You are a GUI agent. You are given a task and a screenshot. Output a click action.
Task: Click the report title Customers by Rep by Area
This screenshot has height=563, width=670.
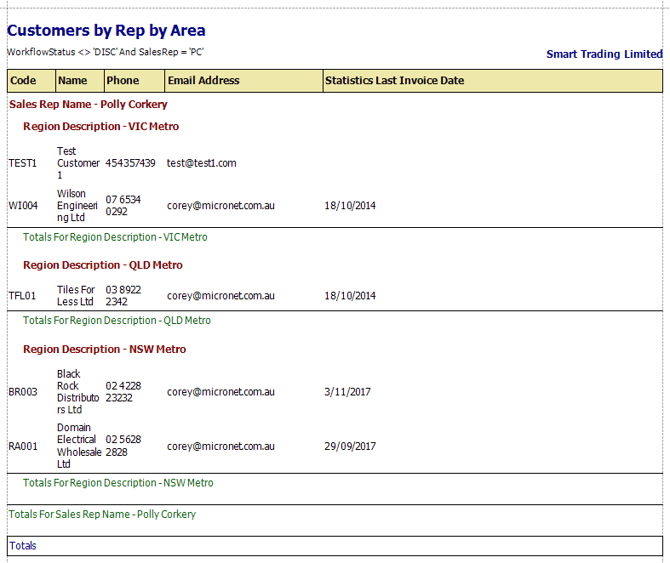pyautogui.click(x=106, y=30)
